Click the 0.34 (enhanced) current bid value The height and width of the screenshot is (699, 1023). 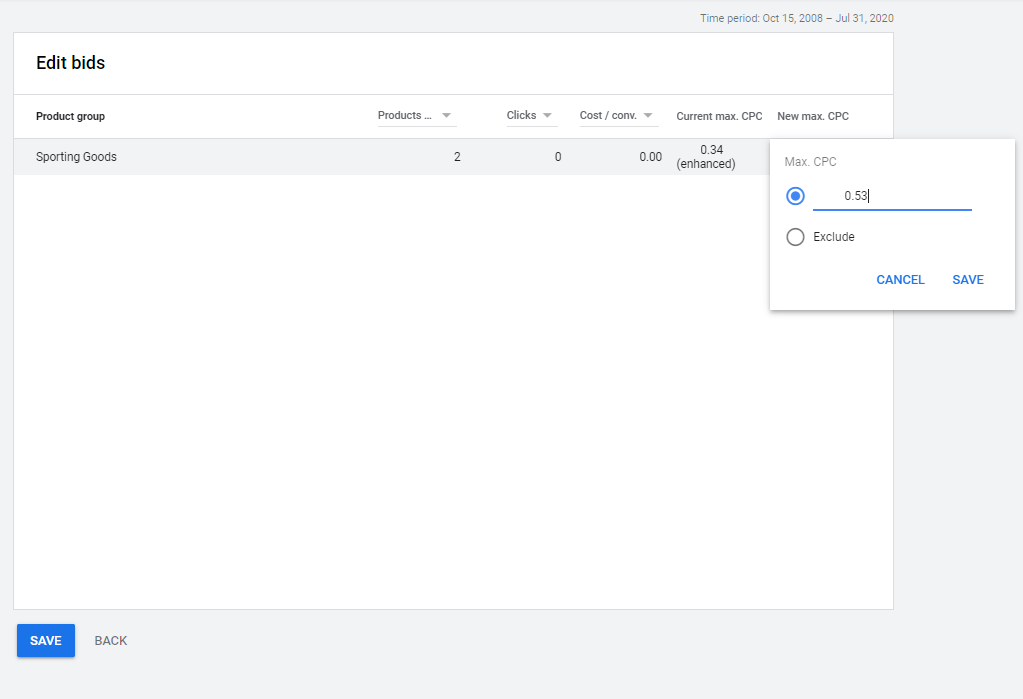click(706, 157)
